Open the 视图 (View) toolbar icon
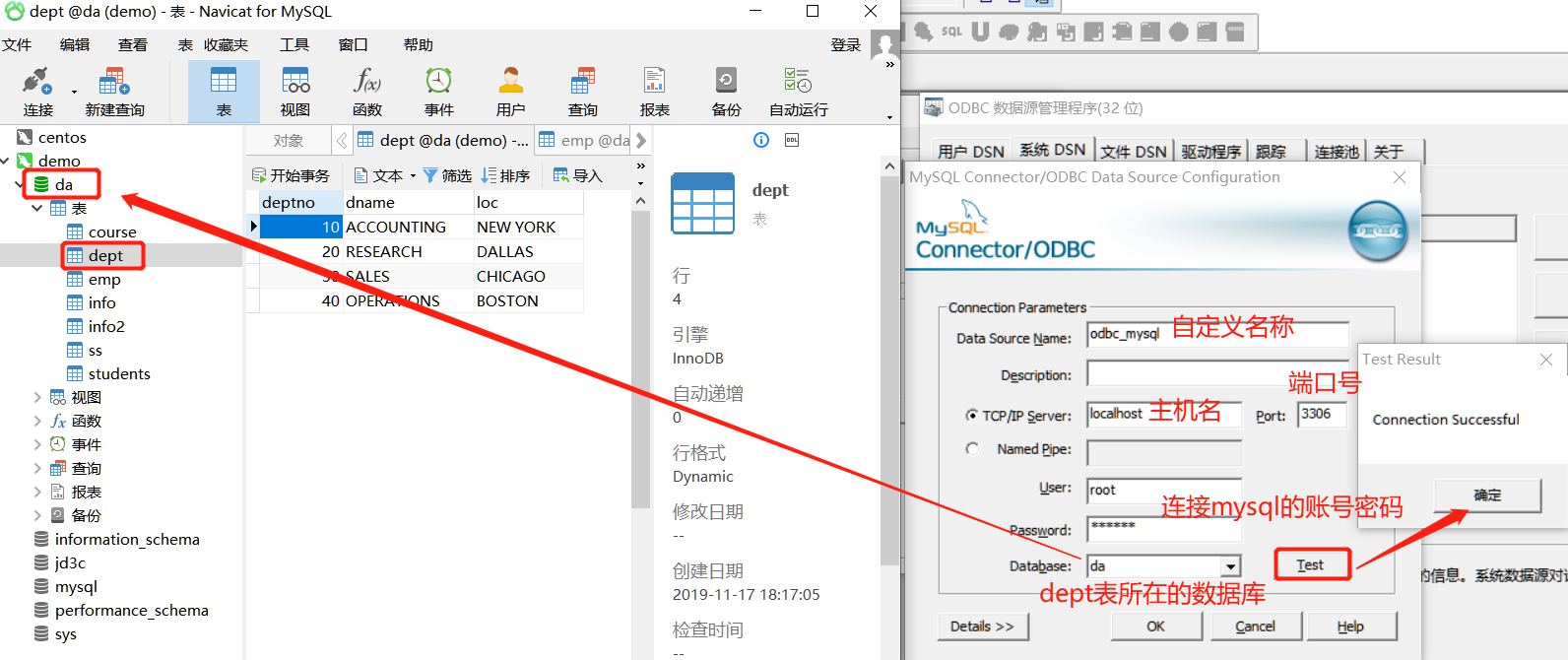Viewport: 1568px width, 660px height. click(x=295, y=92)
